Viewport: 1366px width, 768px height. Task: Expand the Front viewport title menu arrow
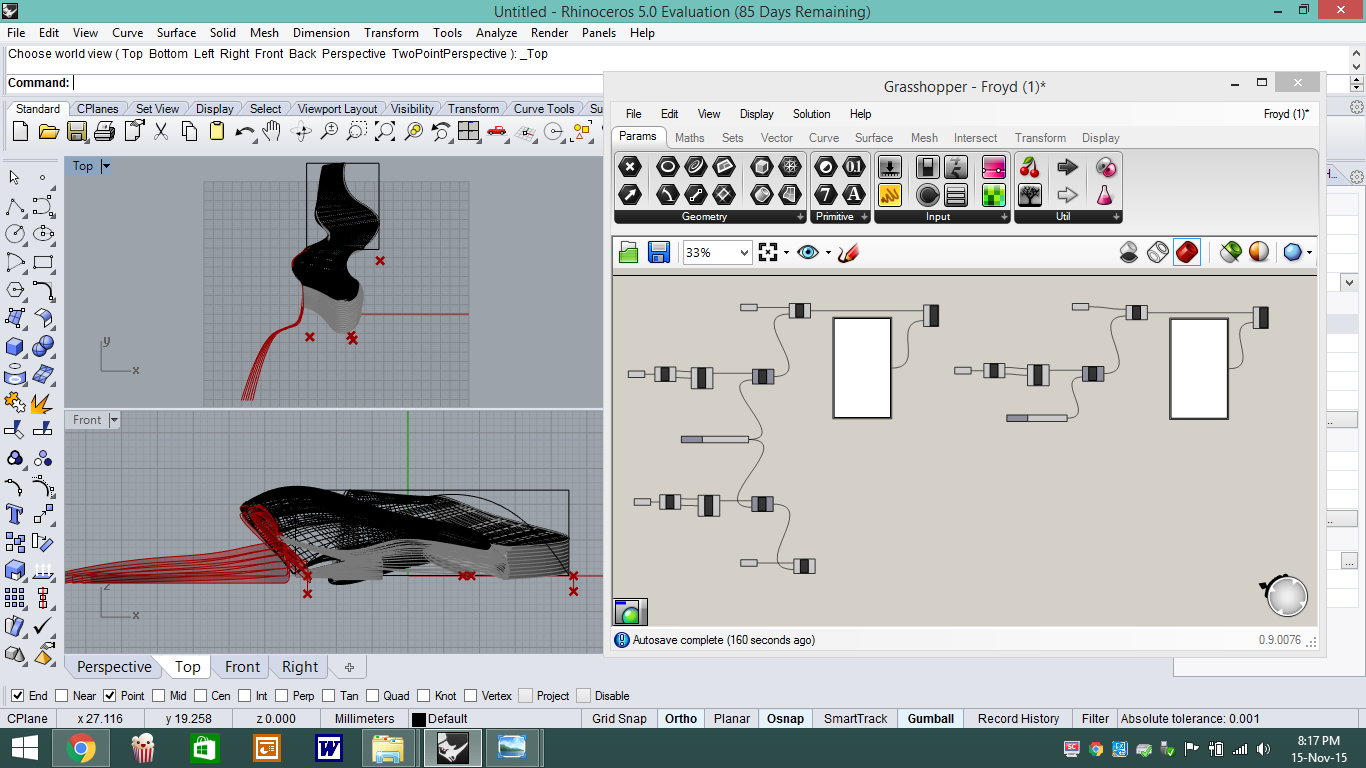pos(114,420)
